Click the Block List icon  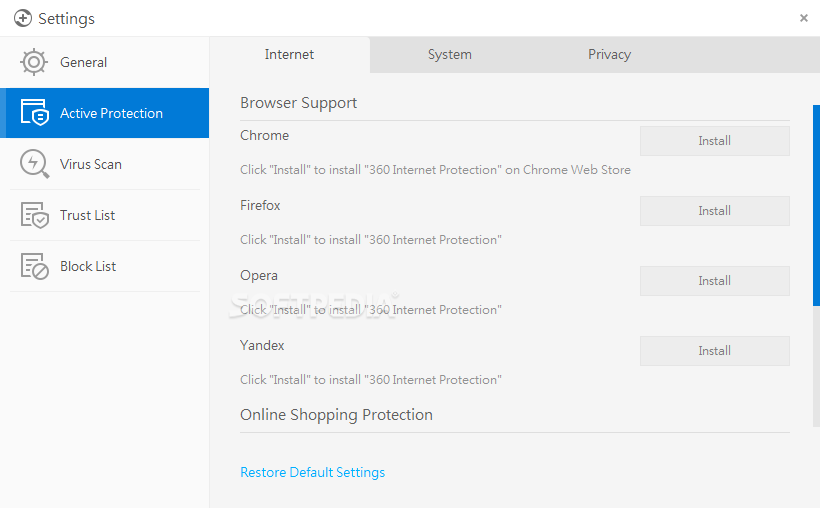pyautogui.click(x=34, y=266)
